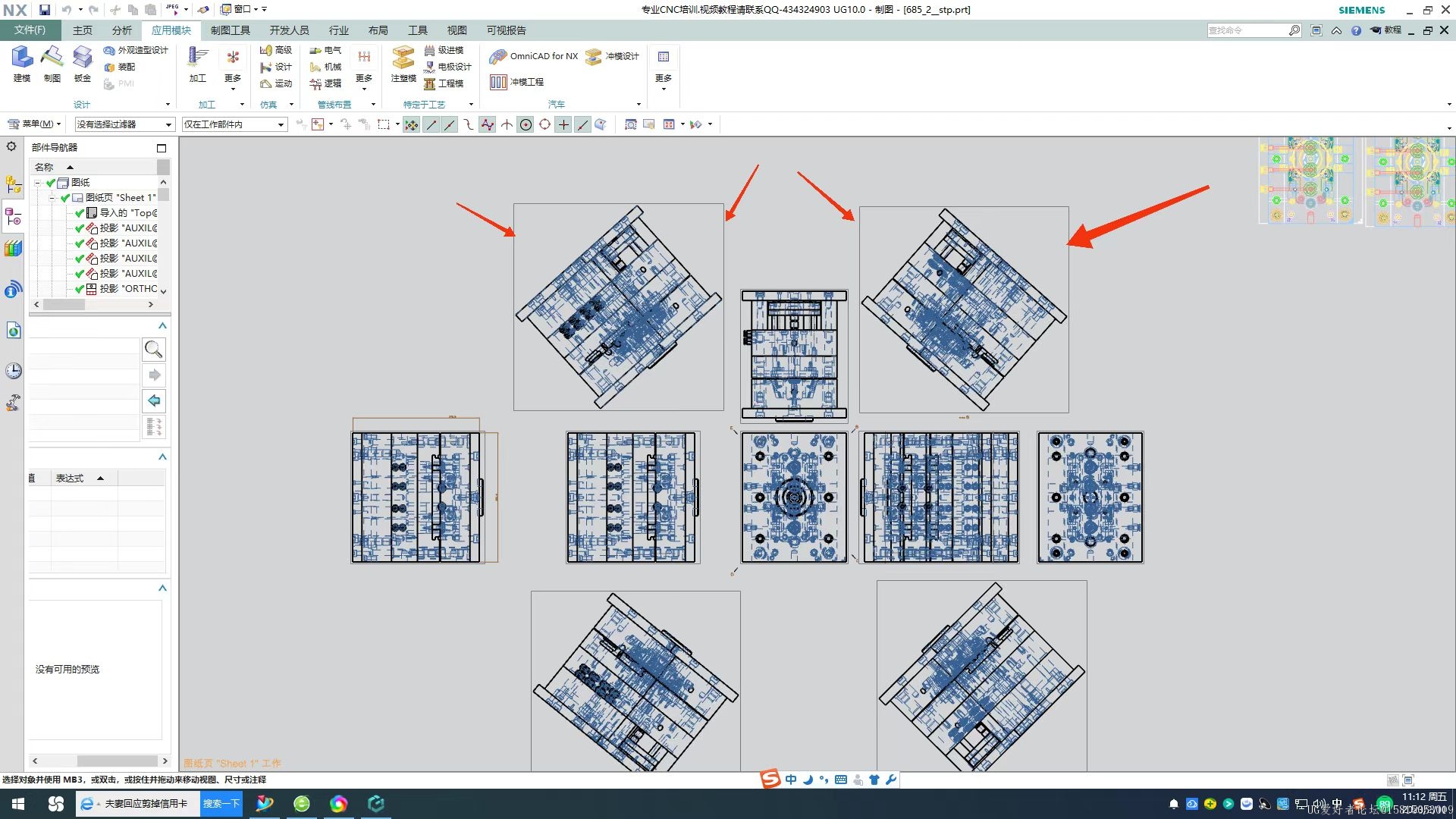
Task: Open the 建模 (Modeling) application
Action: [22, 64]
